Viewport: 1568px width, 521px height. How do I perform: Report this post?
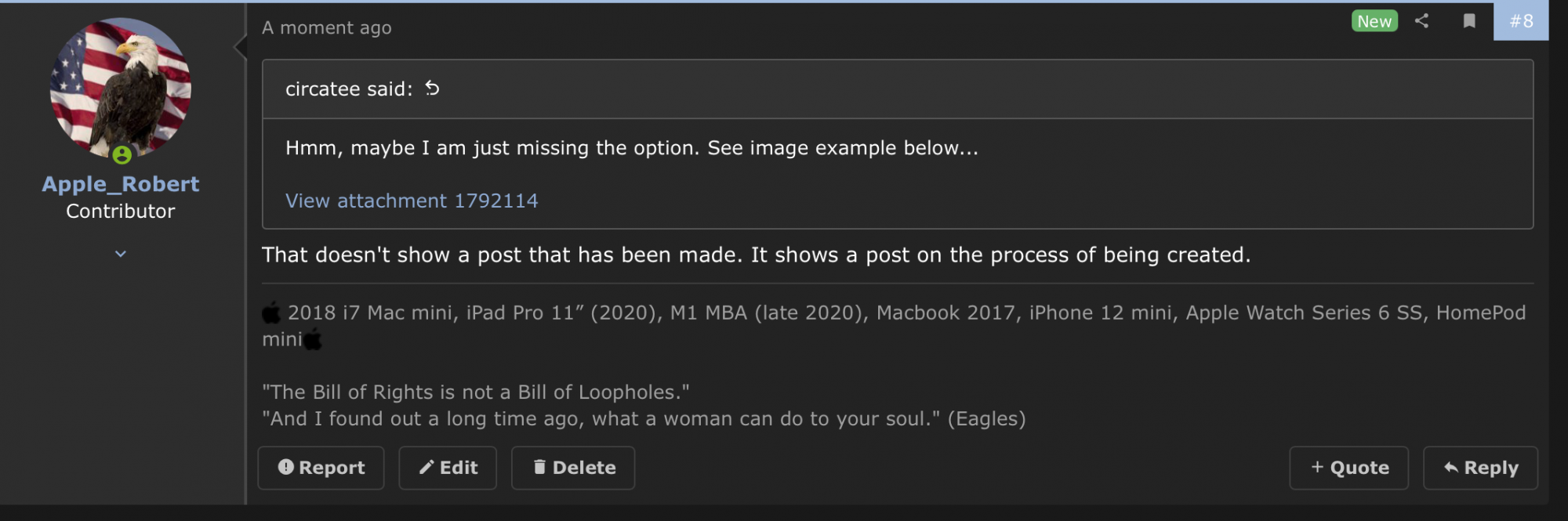point(321,468)
